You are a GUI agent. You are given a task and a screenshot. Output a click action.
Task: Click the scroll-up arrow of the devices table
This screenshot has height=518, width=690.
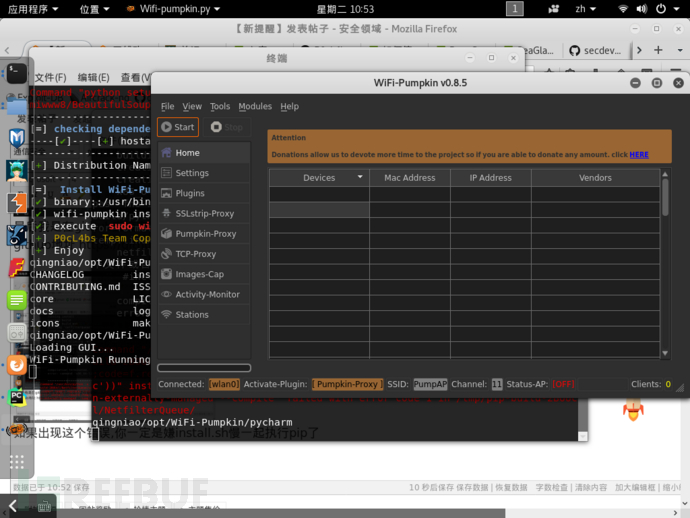point(665,174)
